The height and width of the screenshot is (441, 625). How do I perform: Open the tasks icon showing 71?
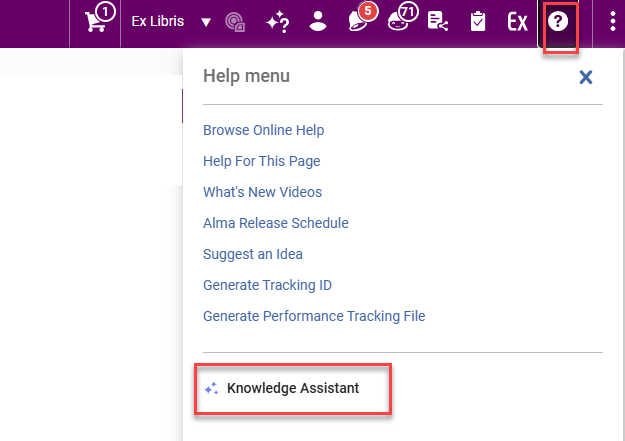click(402, 18)
